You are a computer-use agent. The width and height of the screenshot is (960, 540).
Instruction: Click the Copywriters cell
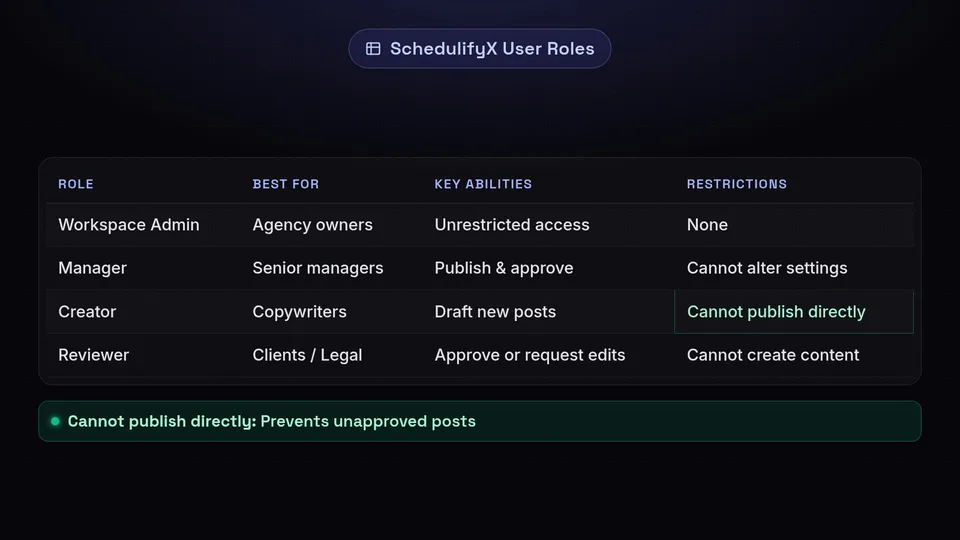pyautogui.click(x=299, y=312)
